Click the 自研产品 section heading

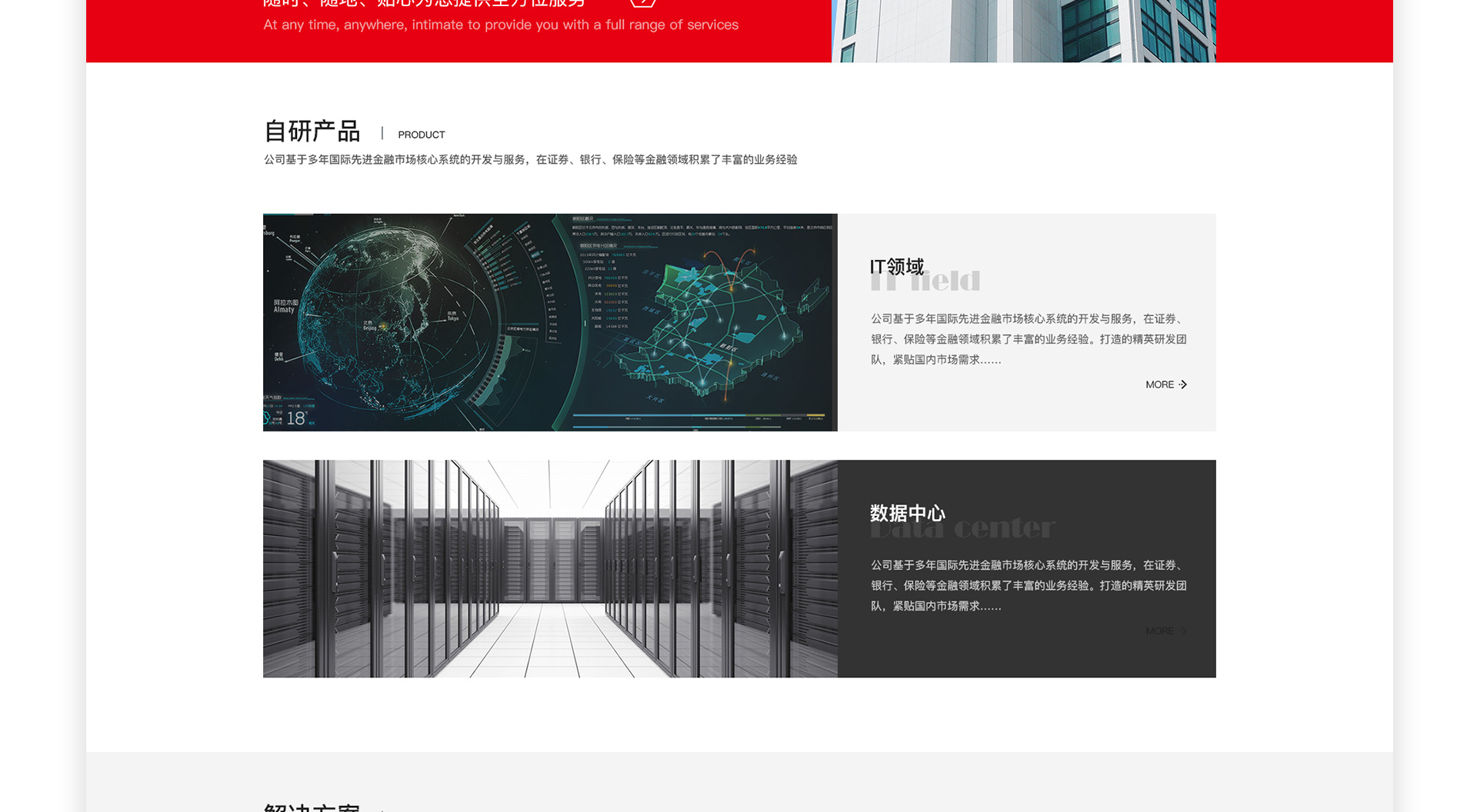[312, 131]
